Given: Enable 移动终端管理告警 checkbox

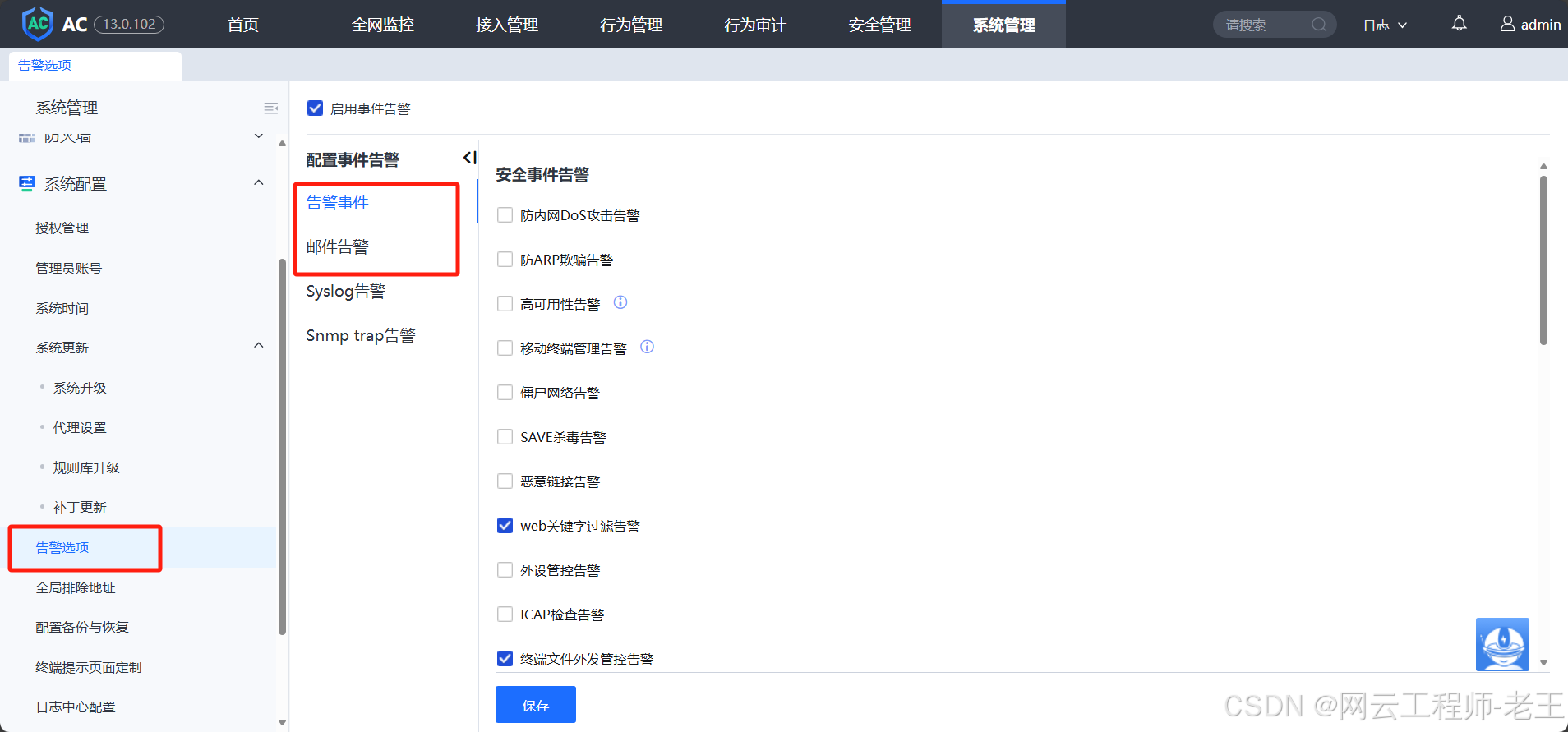Looking at the screenshot, I should pyautogui.click(x=505, y=348).
